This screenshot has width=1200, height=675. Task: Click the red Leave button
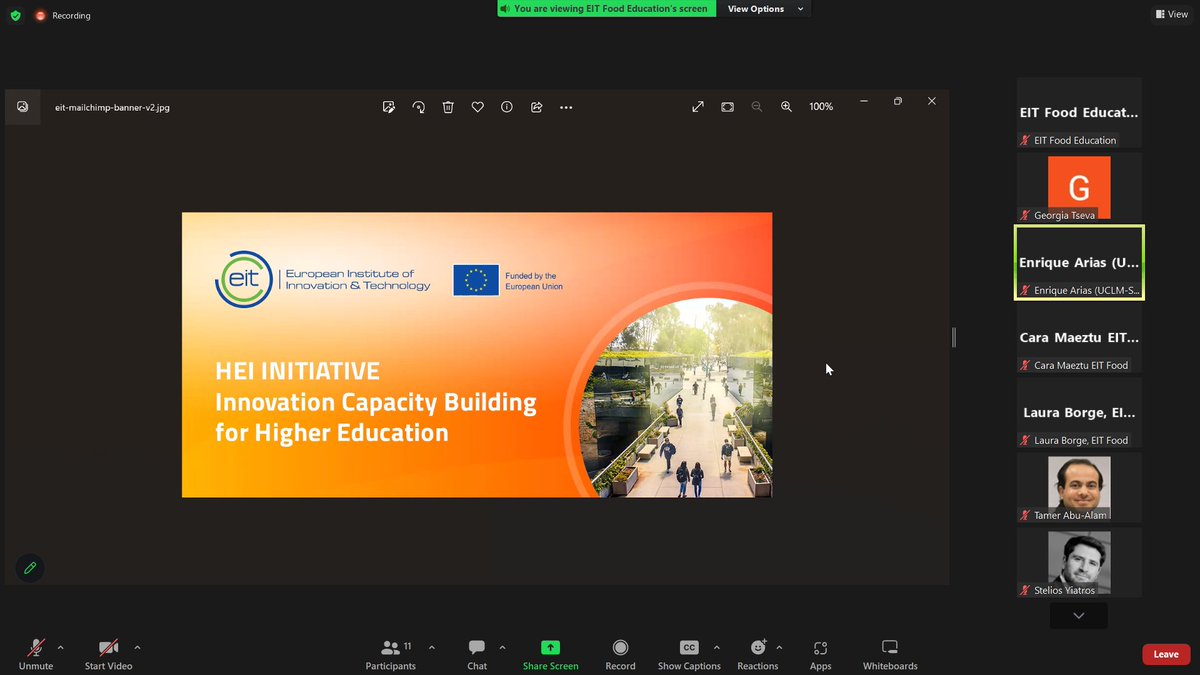click(1166, 654)
